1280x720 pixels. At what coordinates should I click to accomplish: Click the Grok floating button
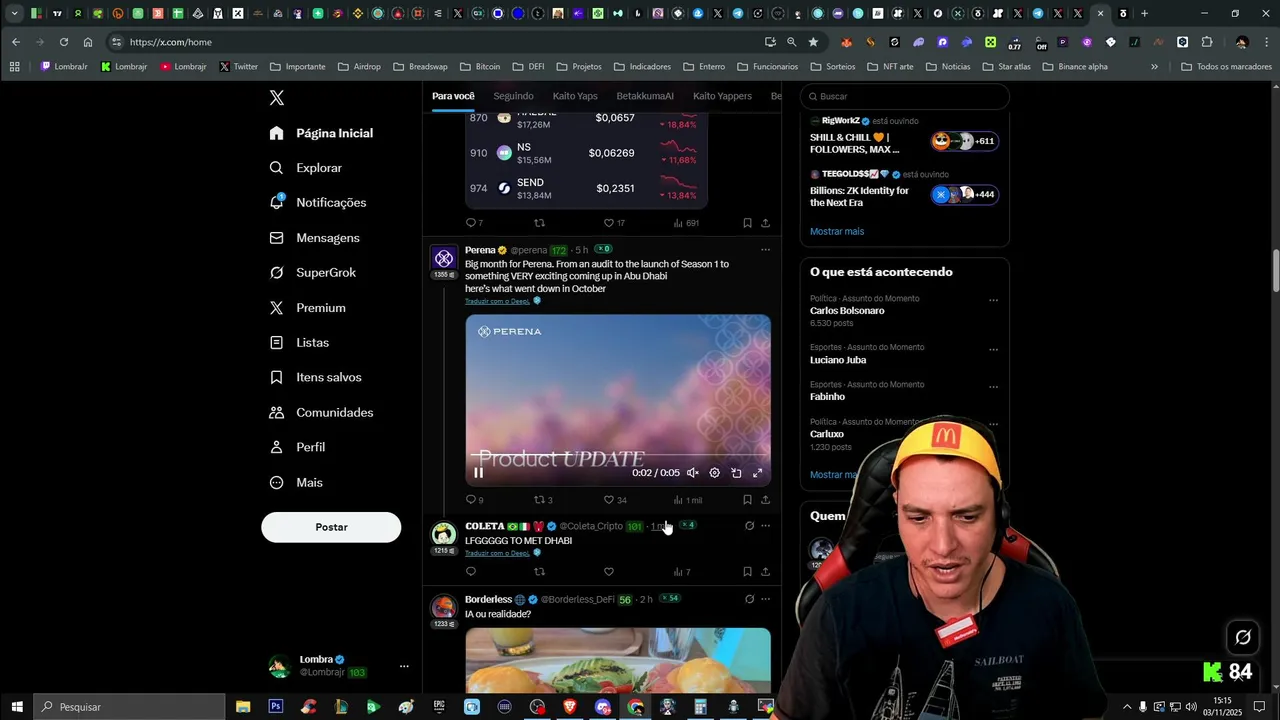click(1243, 637)
